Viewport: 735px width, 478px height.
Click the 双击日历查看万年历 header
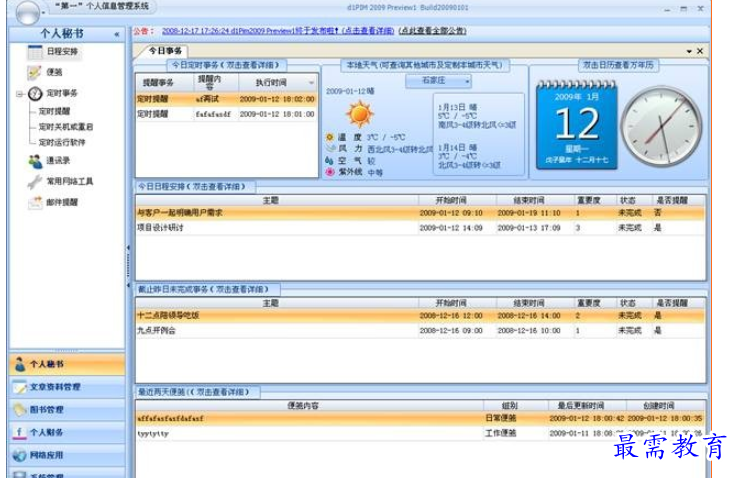click(618, 65)
